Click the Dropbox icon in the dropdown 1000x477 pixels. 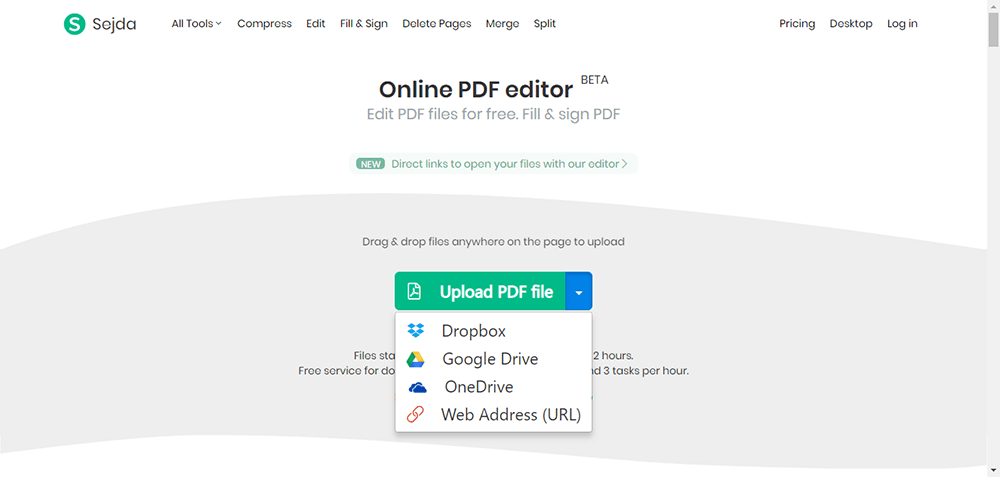416,331
